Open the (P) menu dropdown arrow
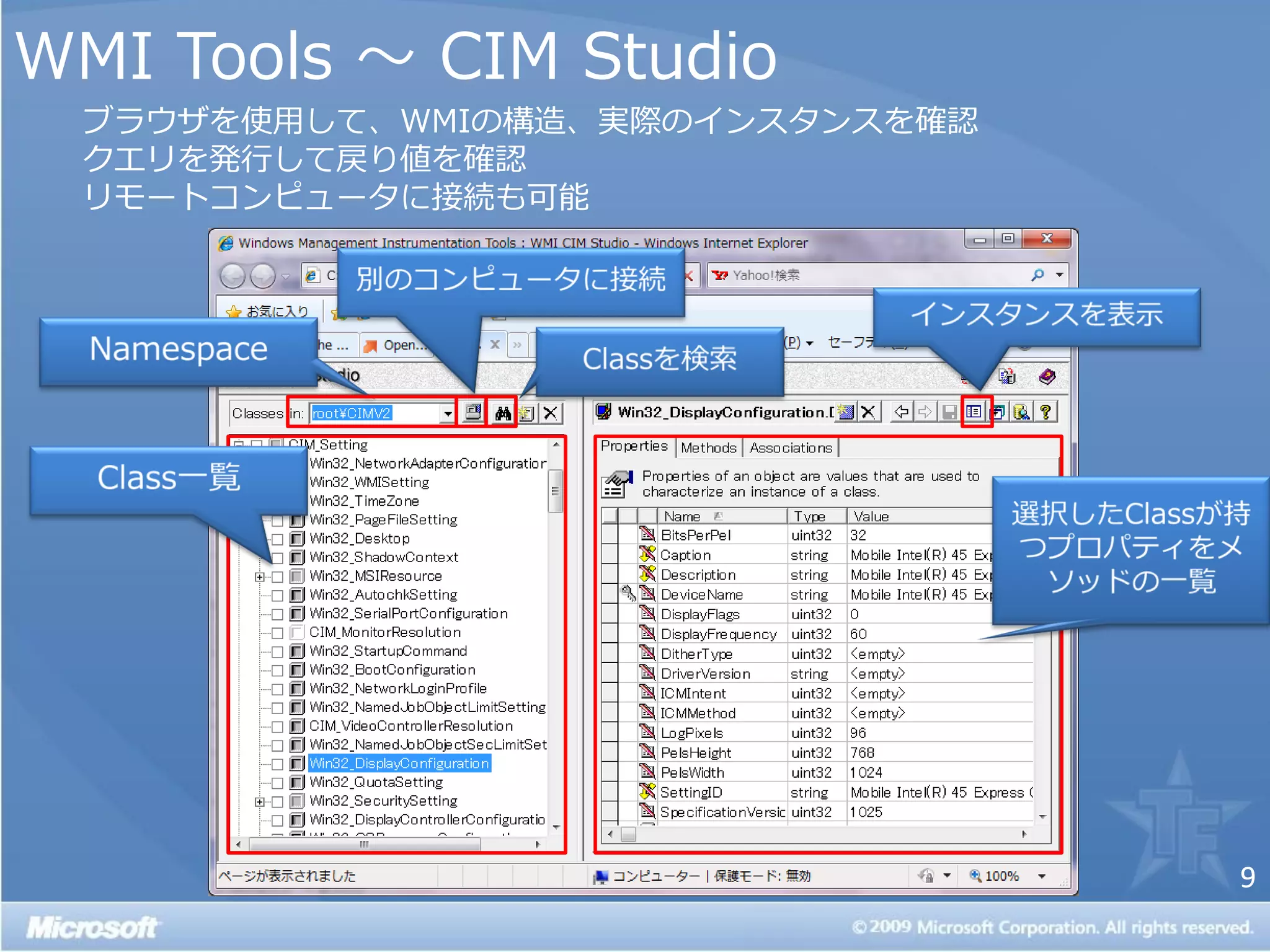 809,343
